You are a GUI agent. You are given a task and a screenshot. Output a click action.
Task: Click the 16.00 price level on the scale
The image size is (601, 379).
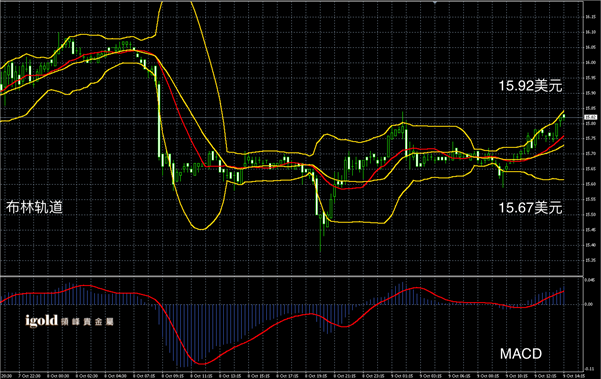tap(591, 62)
